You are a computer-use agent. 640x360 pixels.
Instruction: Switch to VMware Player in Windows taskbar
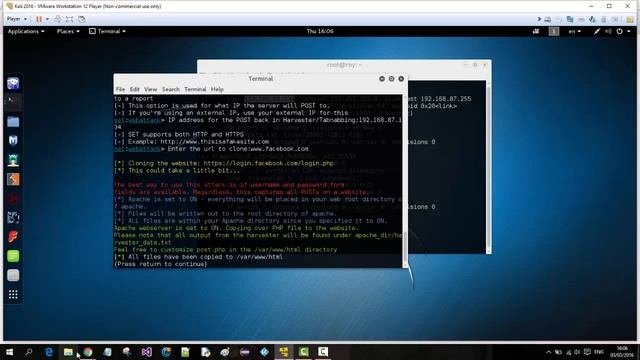(284, 352)
